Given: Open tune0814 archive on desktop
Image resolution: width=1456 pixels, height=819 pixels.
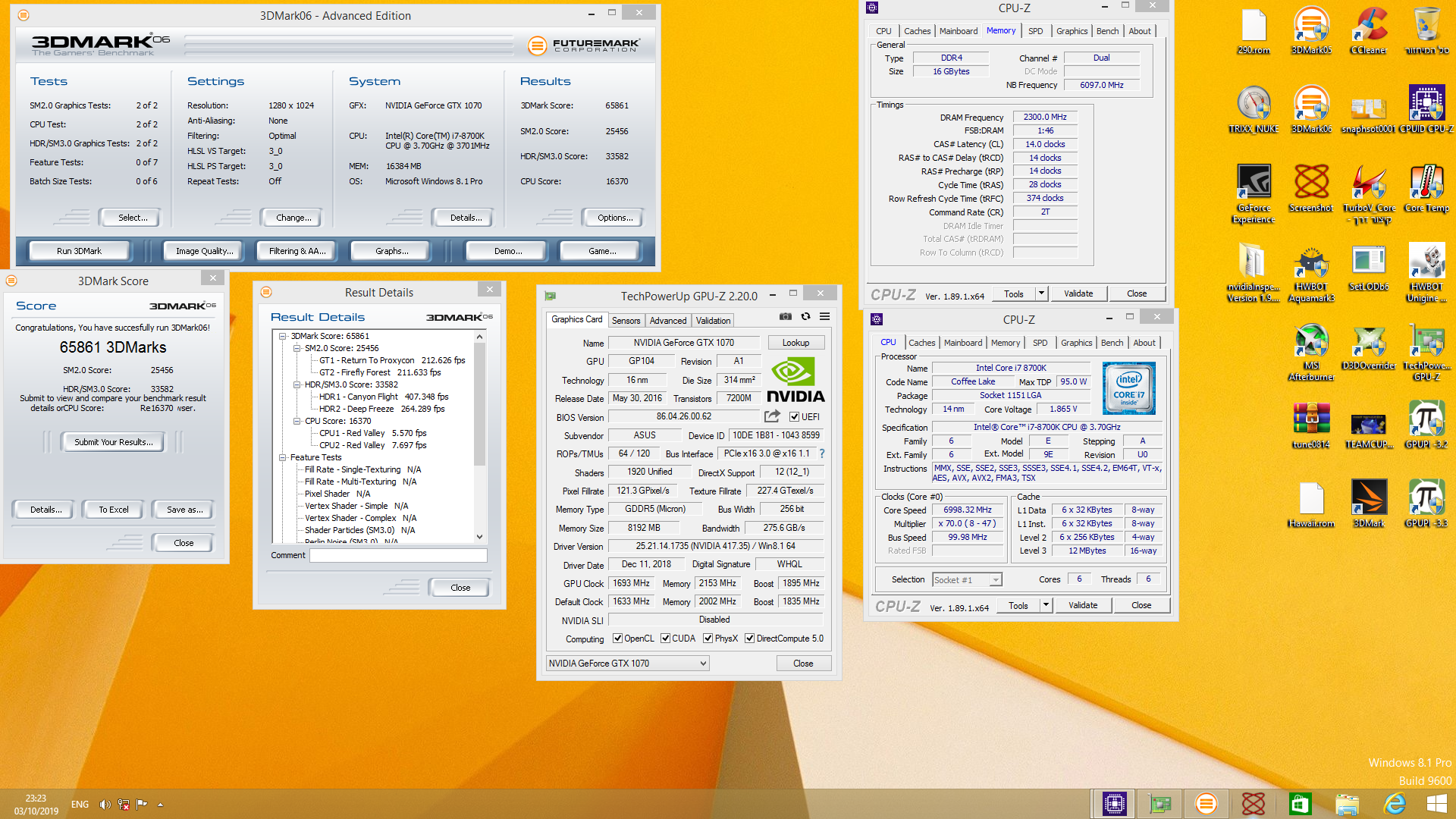Looking at the screenshot, I should 1311,426.
